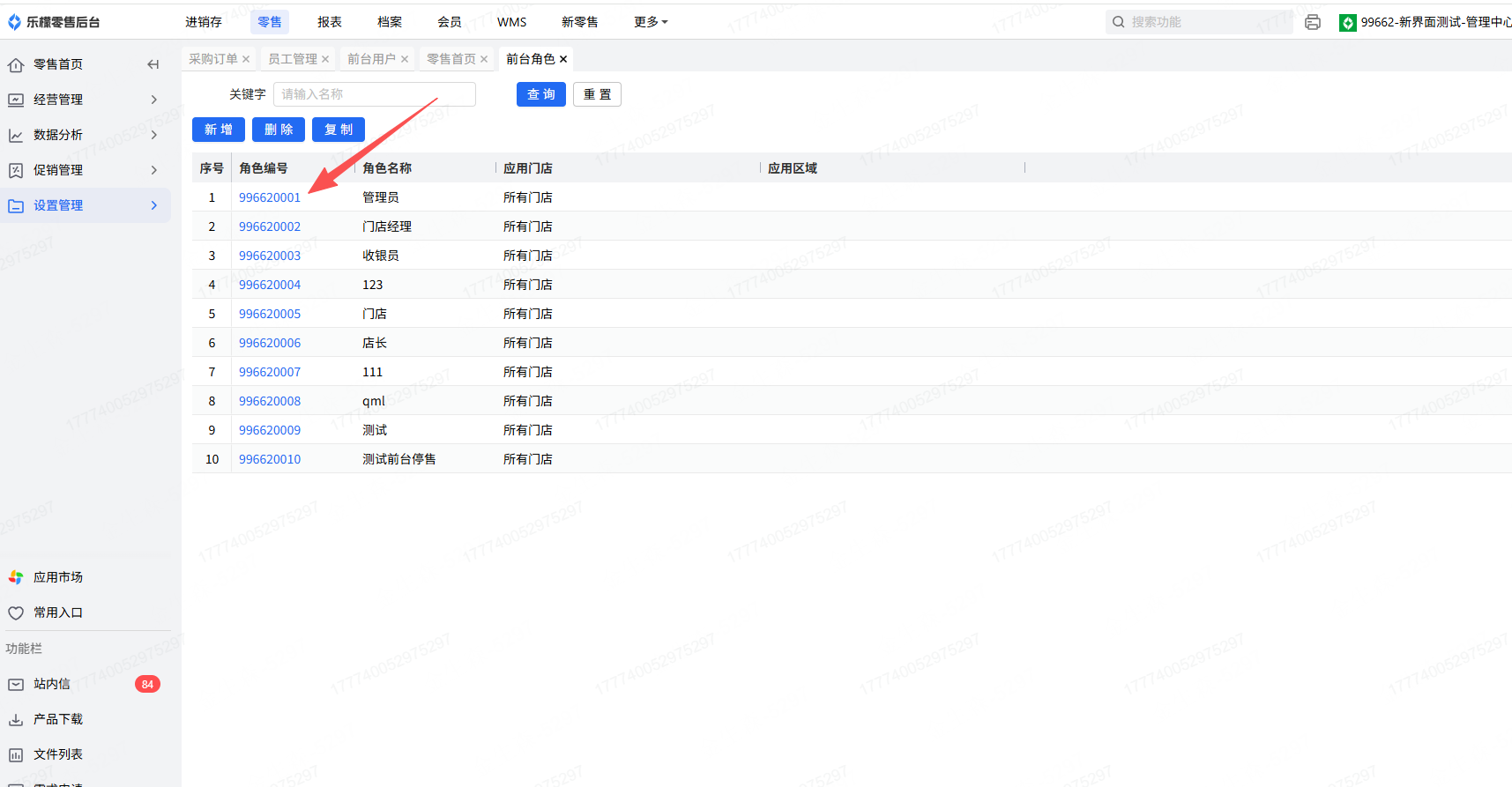Screen dimensions: 1512x787
Task: Click the 复制 copy button
Action: coord(339,130)
